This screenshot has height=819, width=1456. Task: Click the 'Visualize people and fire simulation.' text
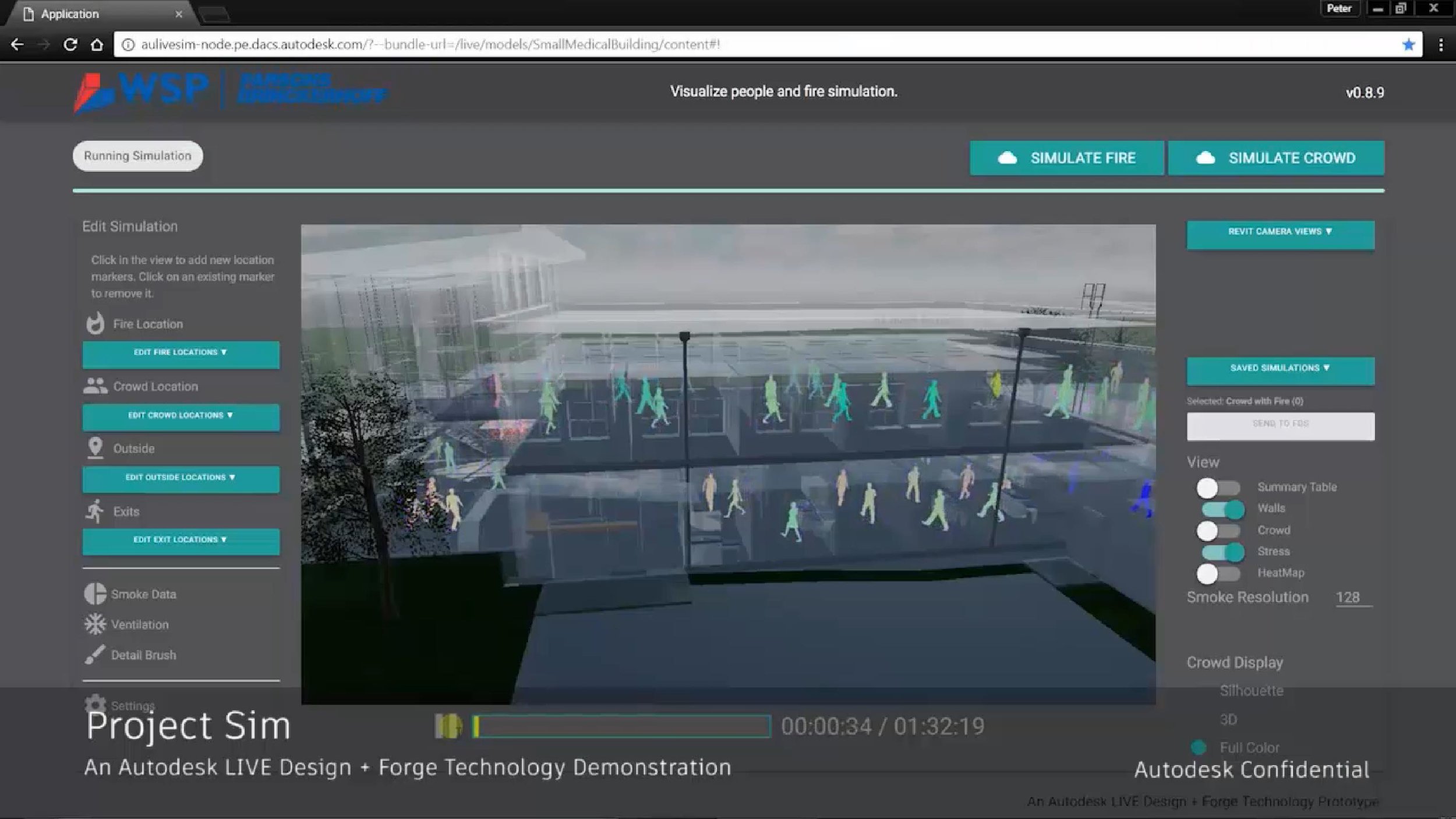coord(783,91)
